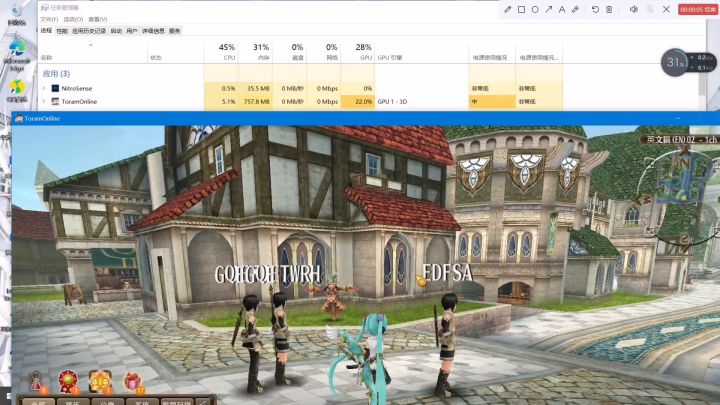The height and width of the screenshot is (405, 720).
Task: Sort by the 31% memory column header
Action: (x=255, y=51)
